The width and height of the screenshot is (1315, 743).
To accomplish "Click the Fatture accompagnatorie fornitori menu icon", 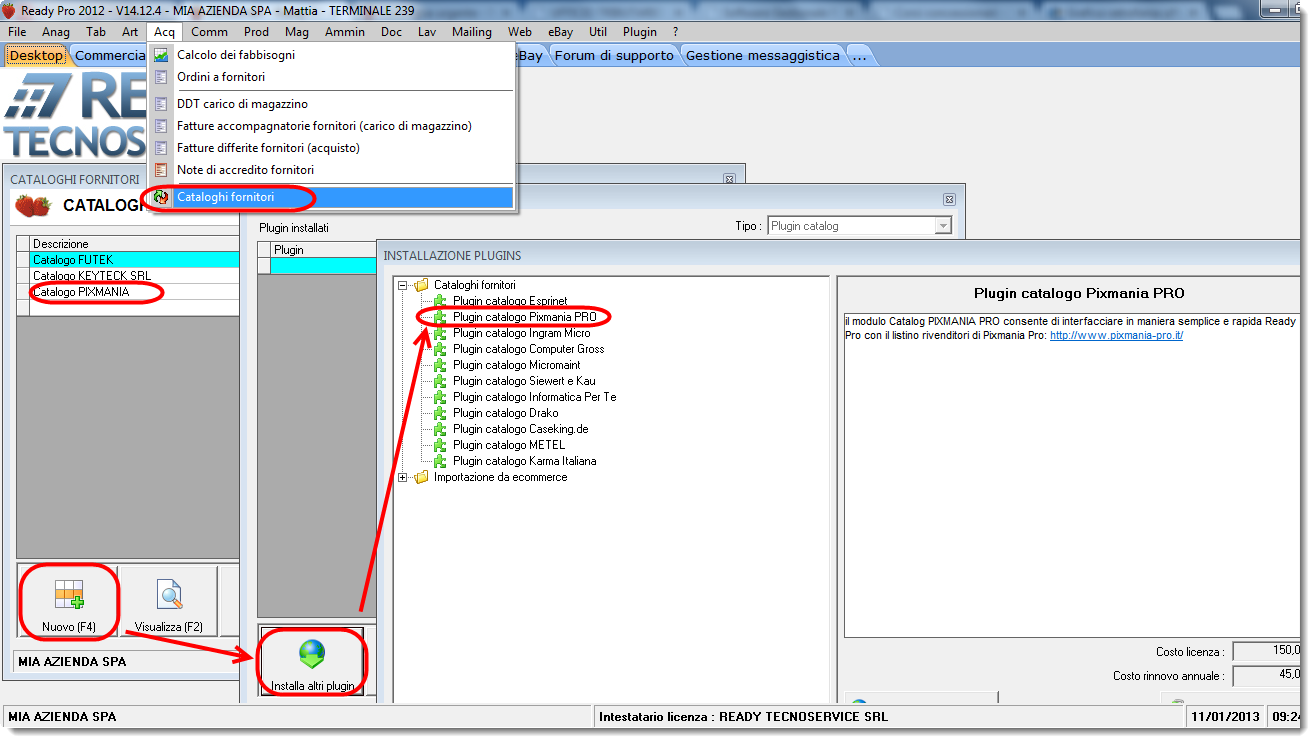I will pyautogui.click(x=161, y=126).
